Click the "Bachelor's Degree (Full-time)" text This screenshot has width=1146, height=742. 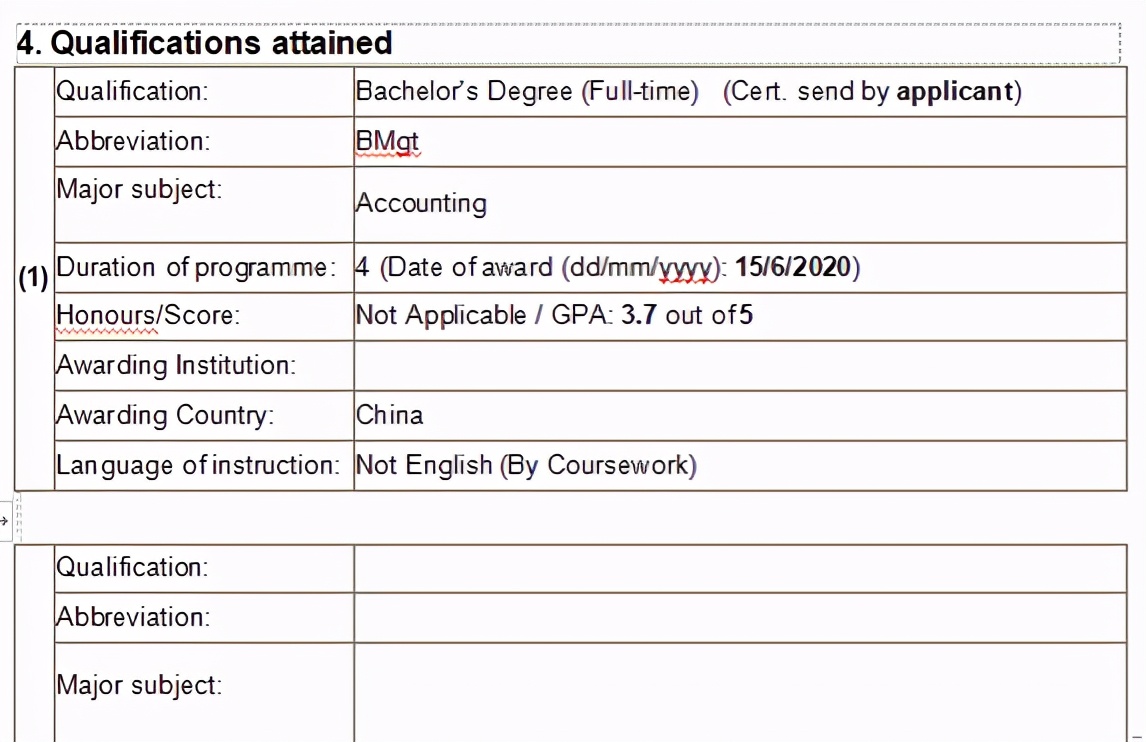[x=527, y=92]
